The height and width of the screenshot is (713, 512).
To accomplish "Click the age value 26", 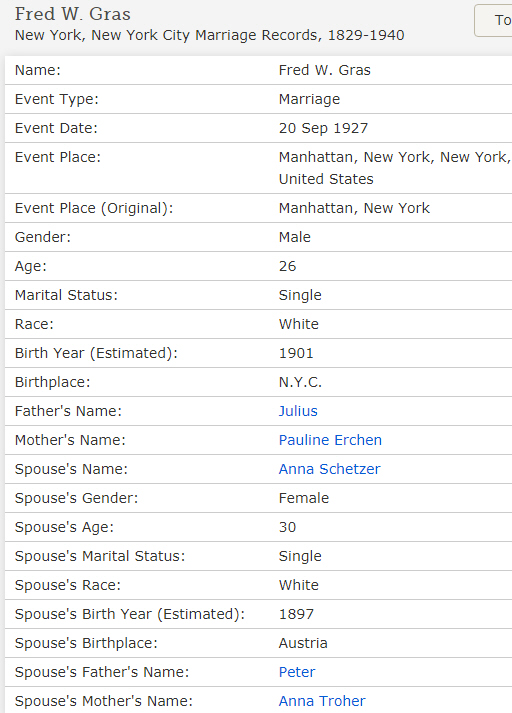I will pos(287,266).
